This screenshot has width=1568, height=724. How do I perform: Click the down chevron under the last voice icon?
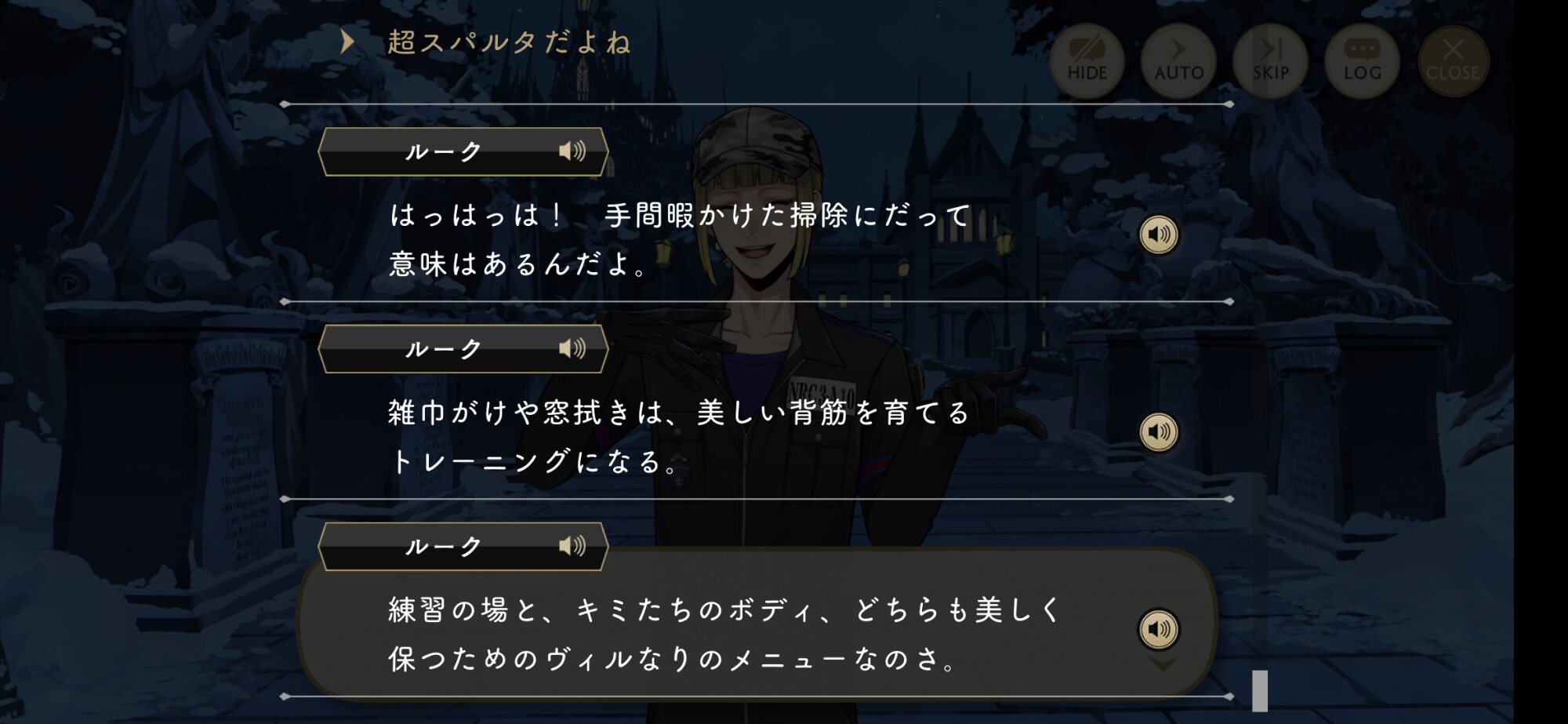click(x=1163, y=665)
